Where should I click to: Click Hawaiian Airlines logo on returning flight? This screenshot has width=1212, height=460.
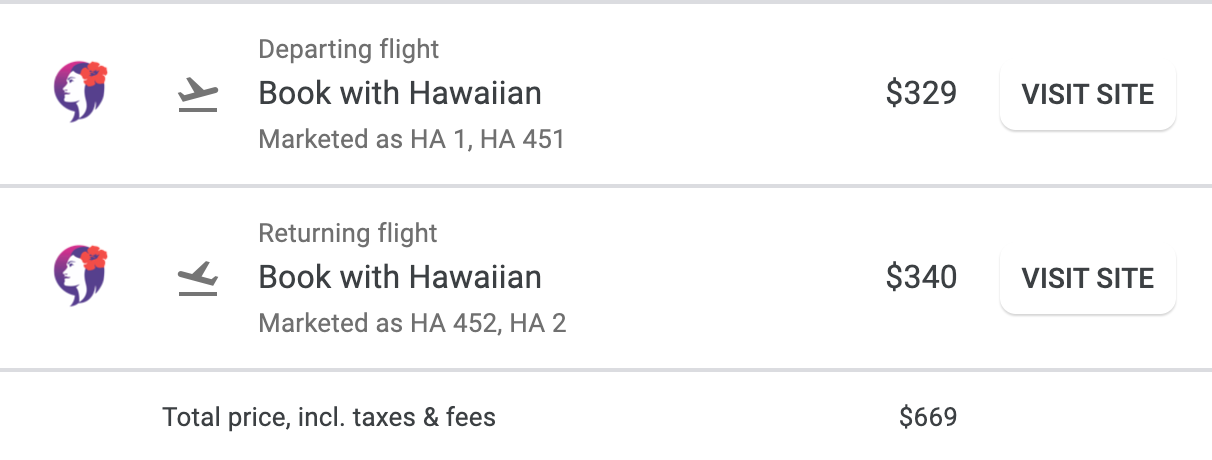(x=80, y=276)
